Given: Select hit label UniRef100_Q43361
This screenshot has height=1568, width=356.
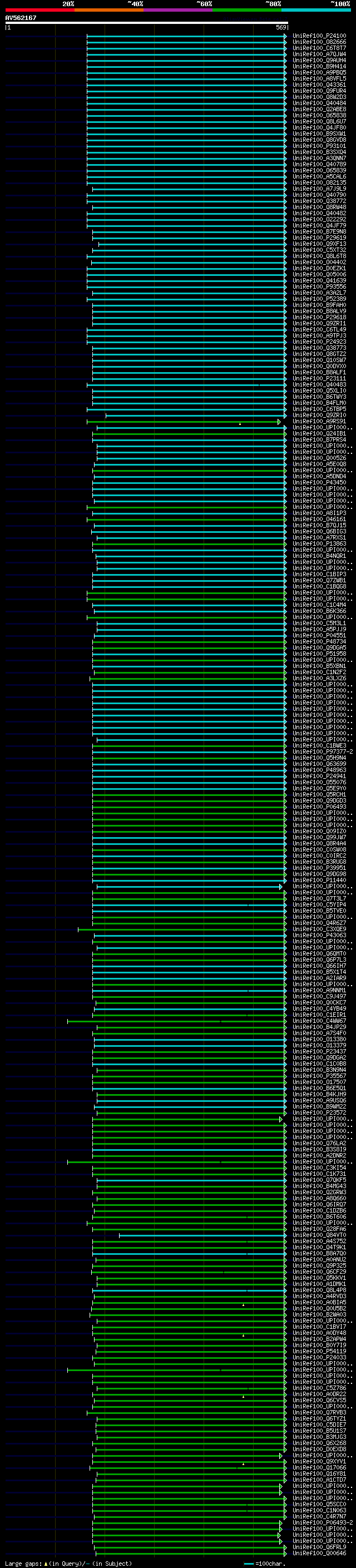Looking at the screenshot, I should [x=319, y=85].
